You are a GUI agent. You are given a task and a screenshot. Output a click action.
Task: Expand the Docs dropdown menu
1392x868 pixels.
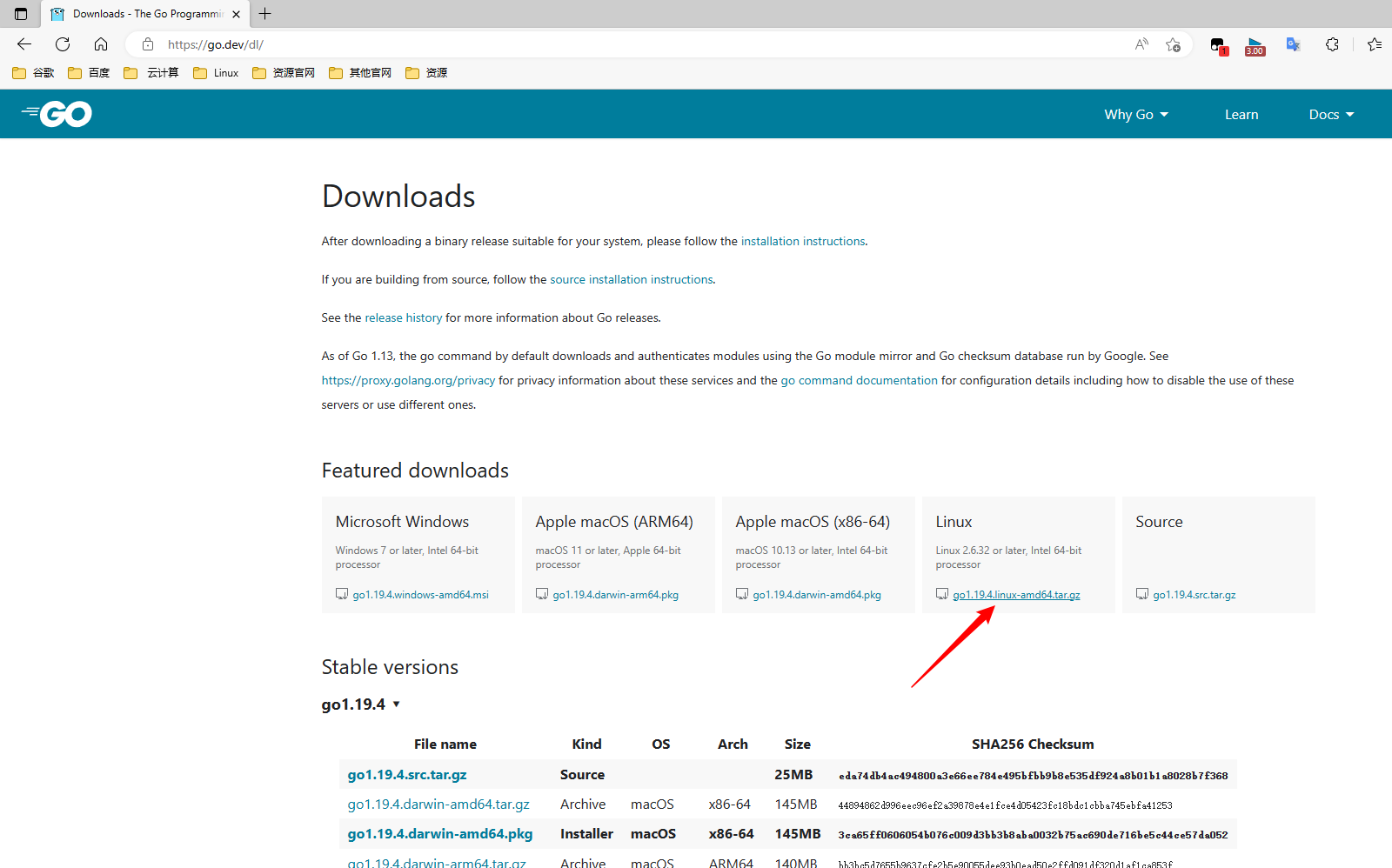tap(1331, 115)
